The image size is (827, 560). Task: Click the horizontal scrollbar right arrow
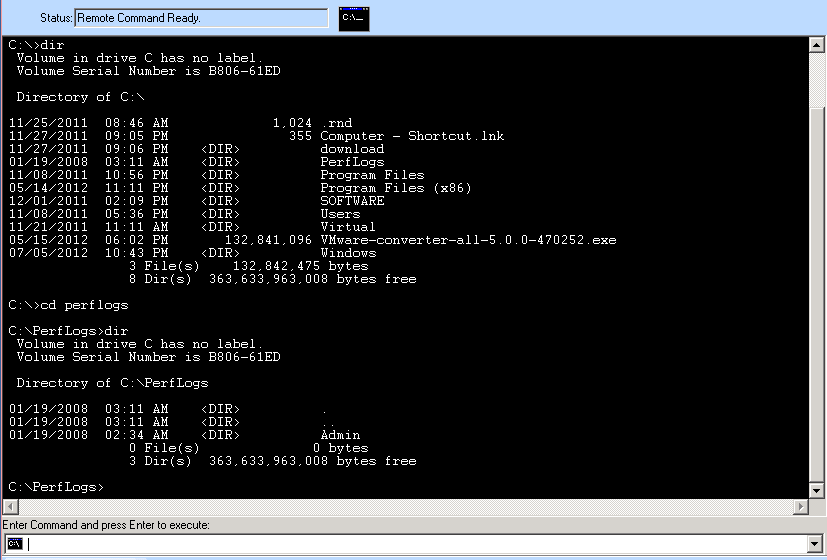[x=801, y=507]
